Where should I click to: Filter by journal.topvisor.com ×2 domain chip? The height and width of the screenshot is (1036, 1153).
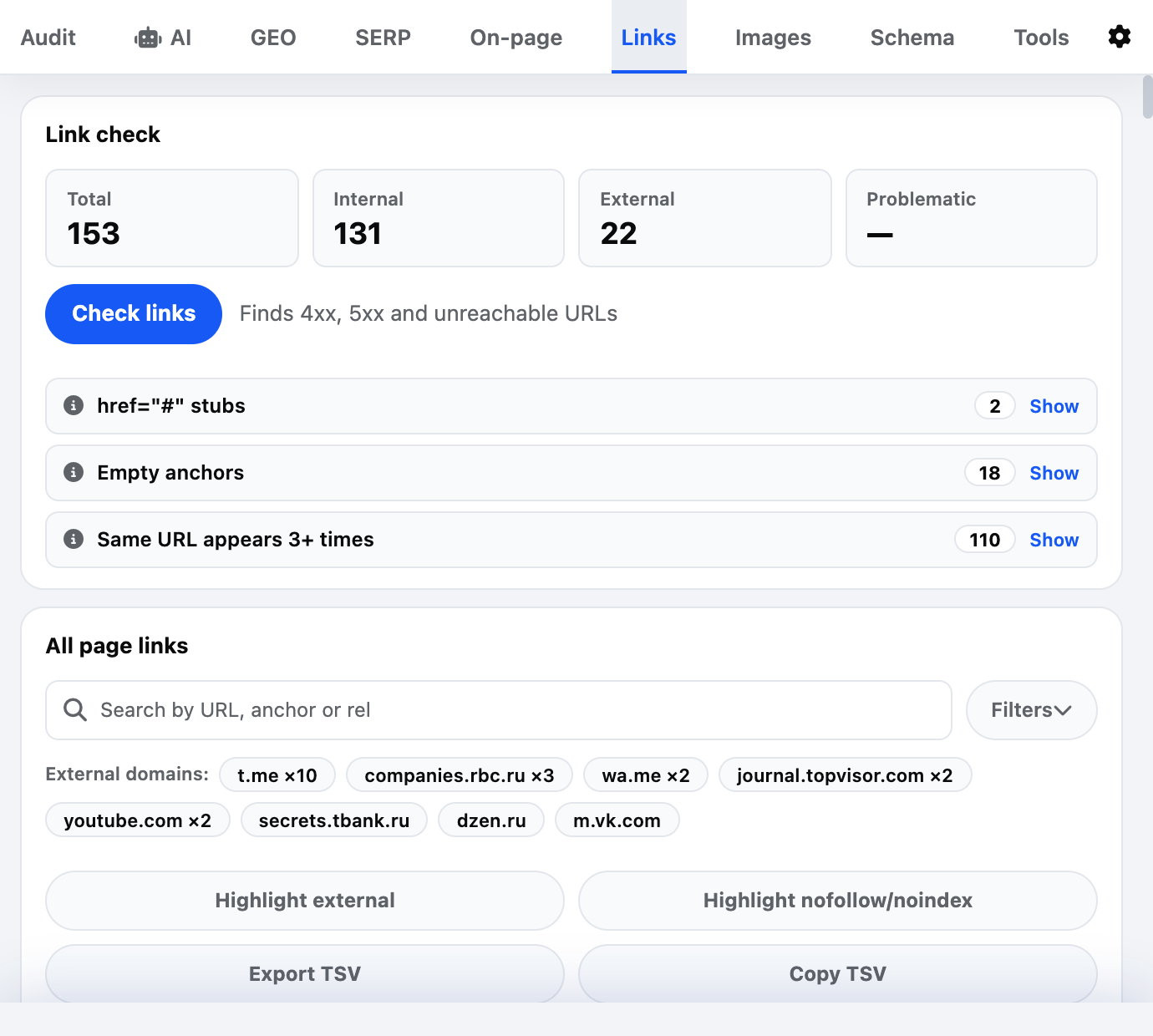845,775
